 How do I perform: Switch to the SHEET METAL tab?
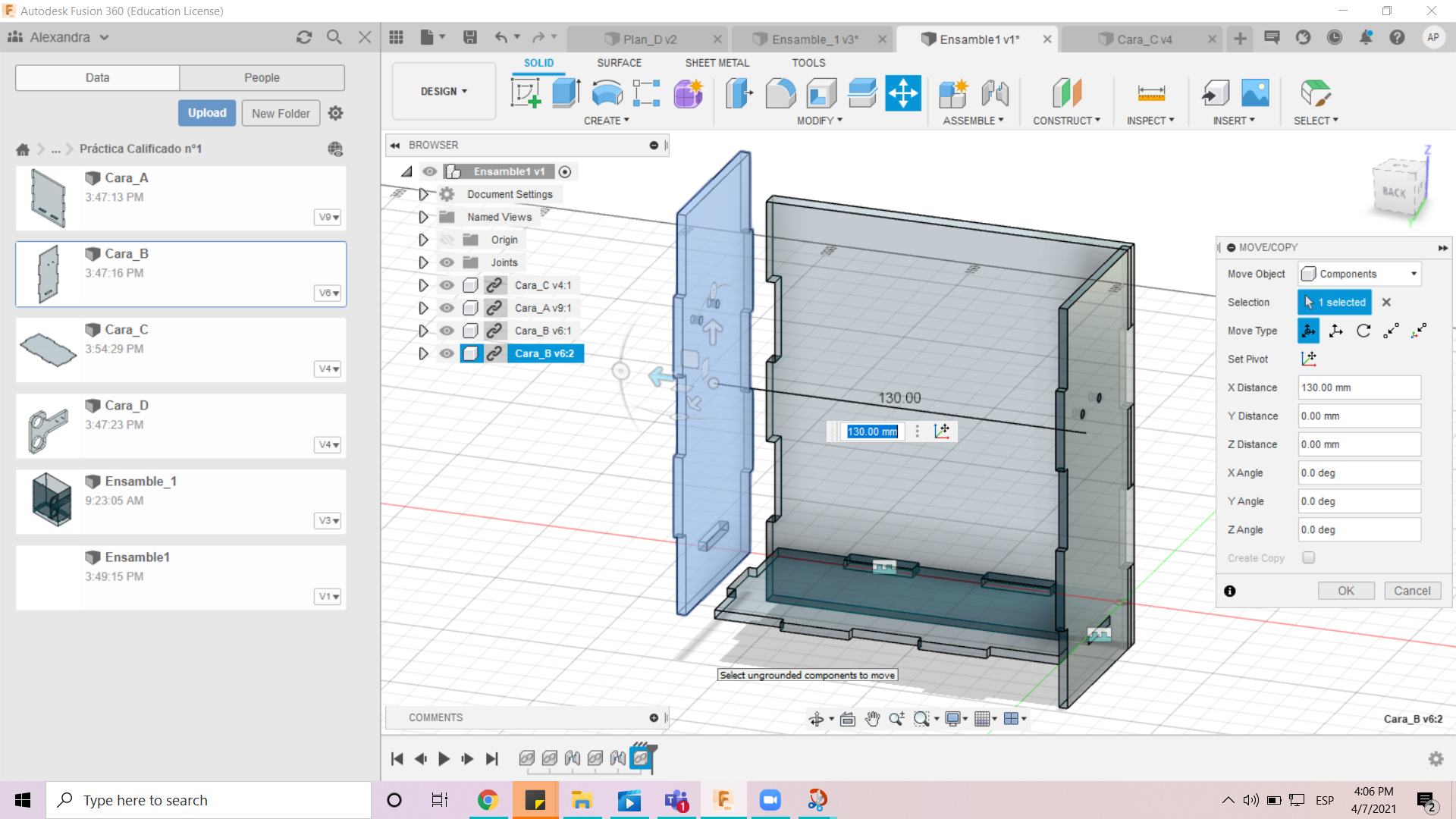pos(717,63)
